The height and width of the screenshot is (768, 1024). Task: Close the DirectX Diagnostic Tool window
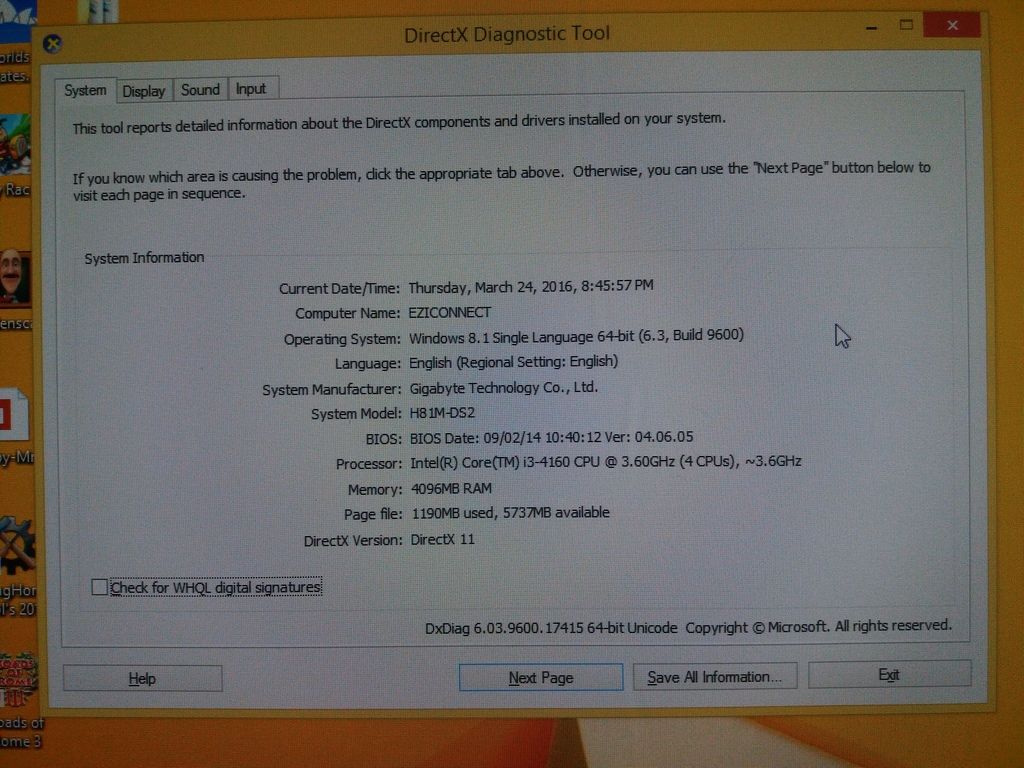952,25
